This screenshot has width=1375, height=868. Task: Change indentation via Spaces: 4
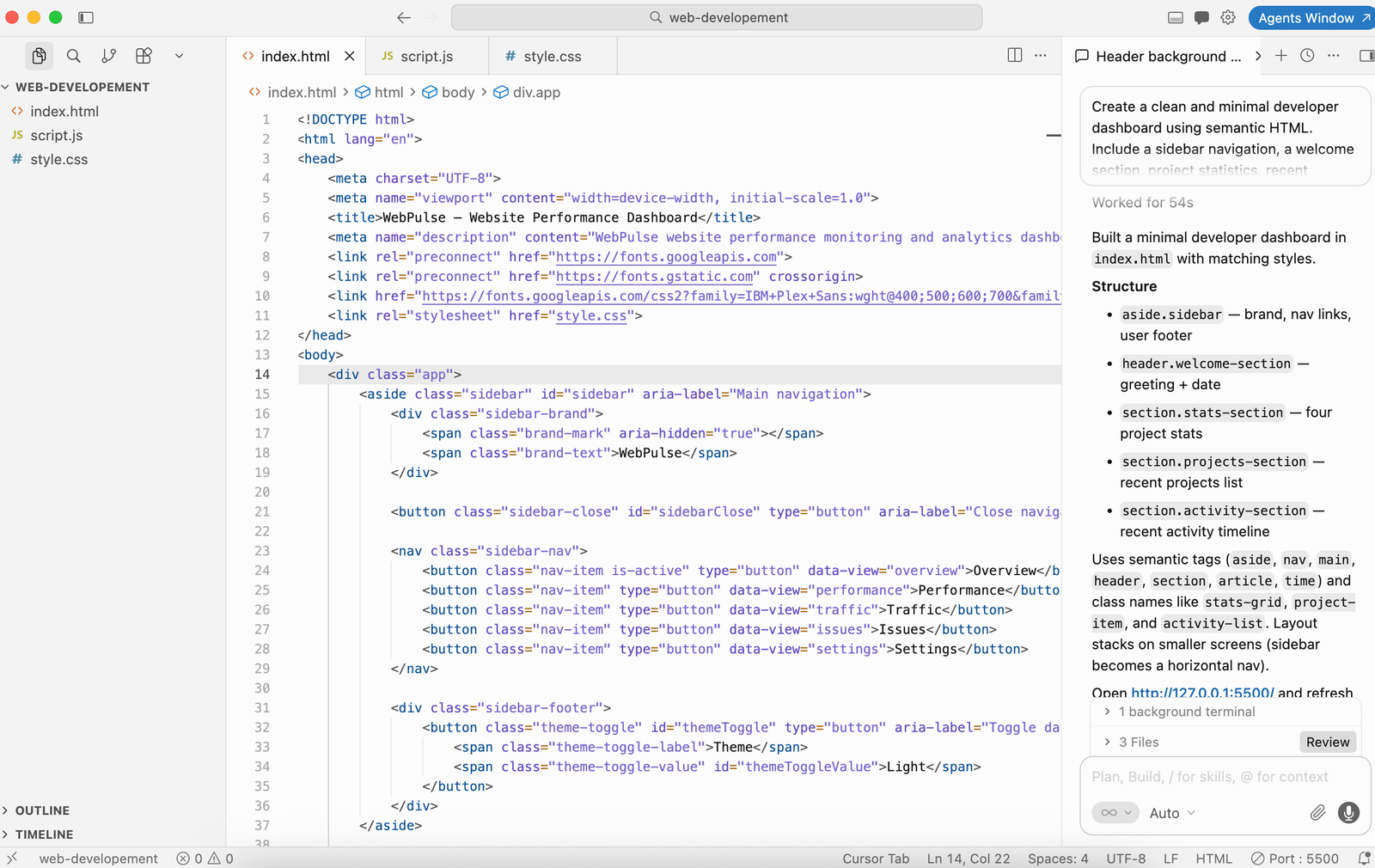1058,859
